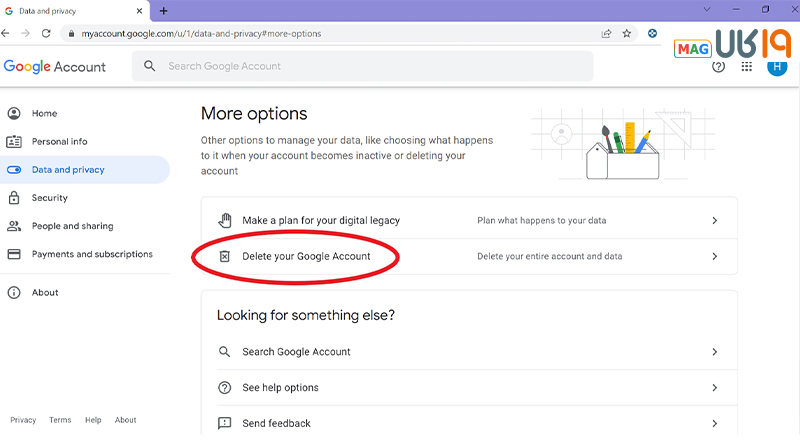Viewport: 800px width, 444px height.
Task: Click the Google Account logo
Action: [x=55, y=67]
